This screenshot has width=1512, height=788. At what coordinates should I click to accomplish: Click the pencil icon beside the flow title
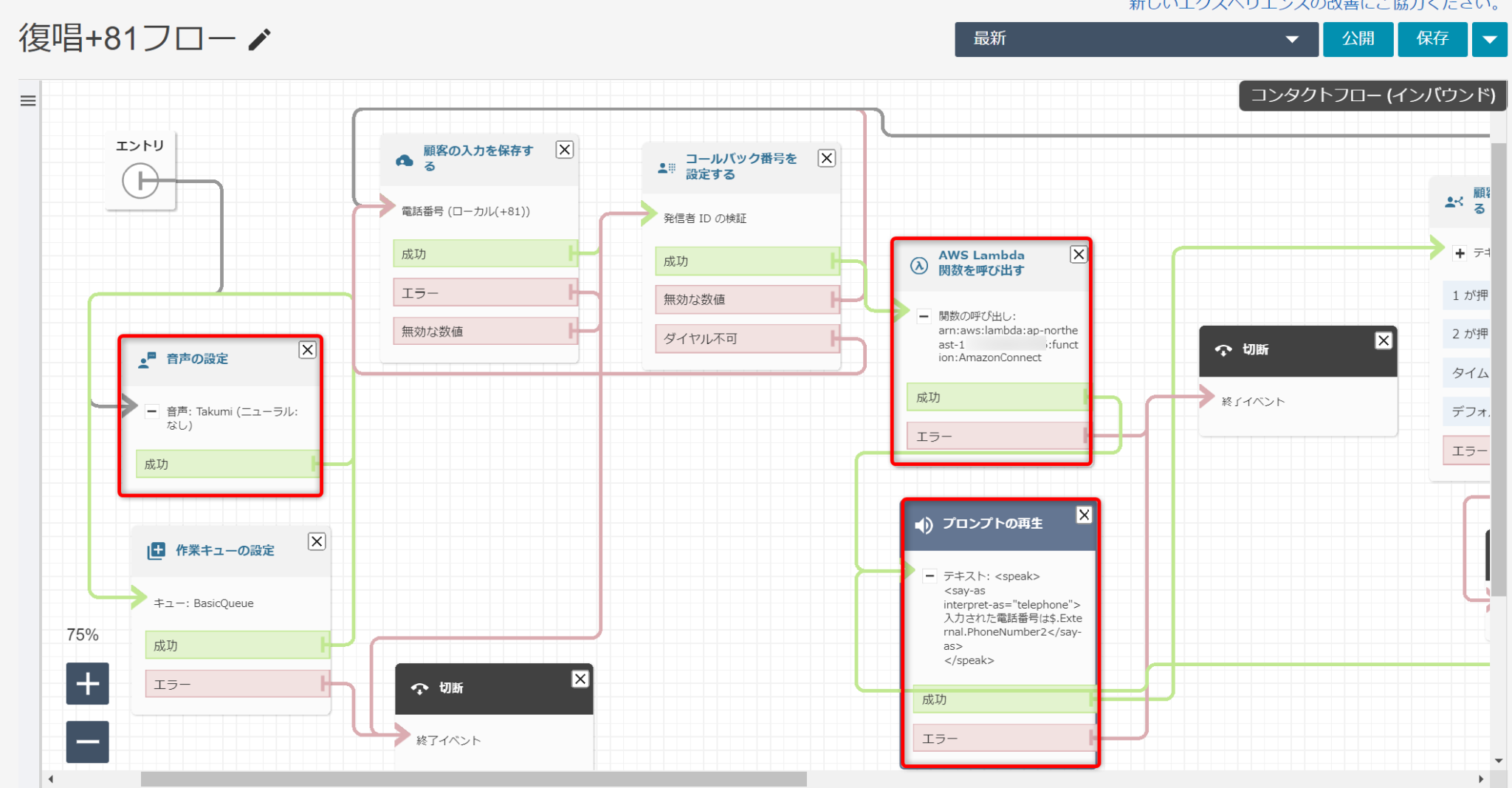click(258, 40)
